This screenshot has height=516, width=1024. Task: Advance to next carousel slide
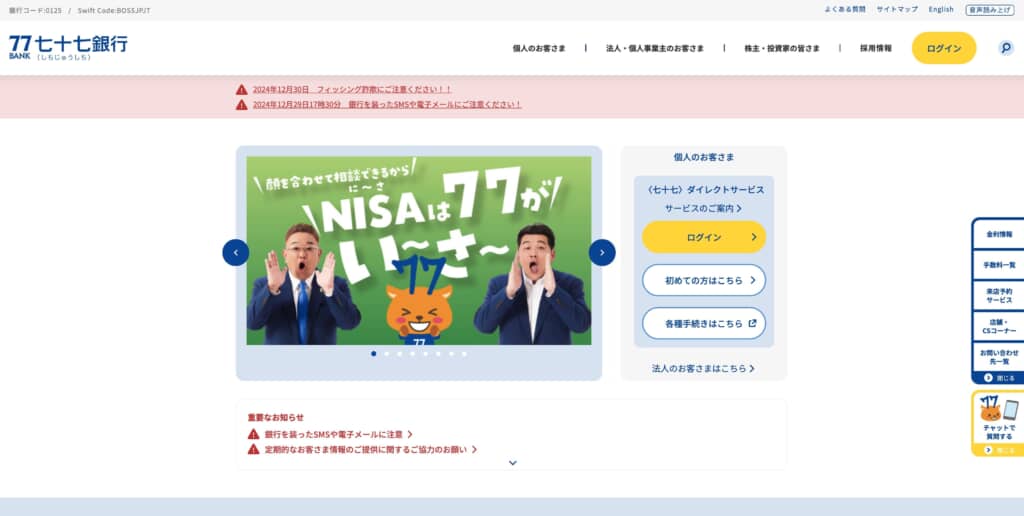tap(601, 252)
